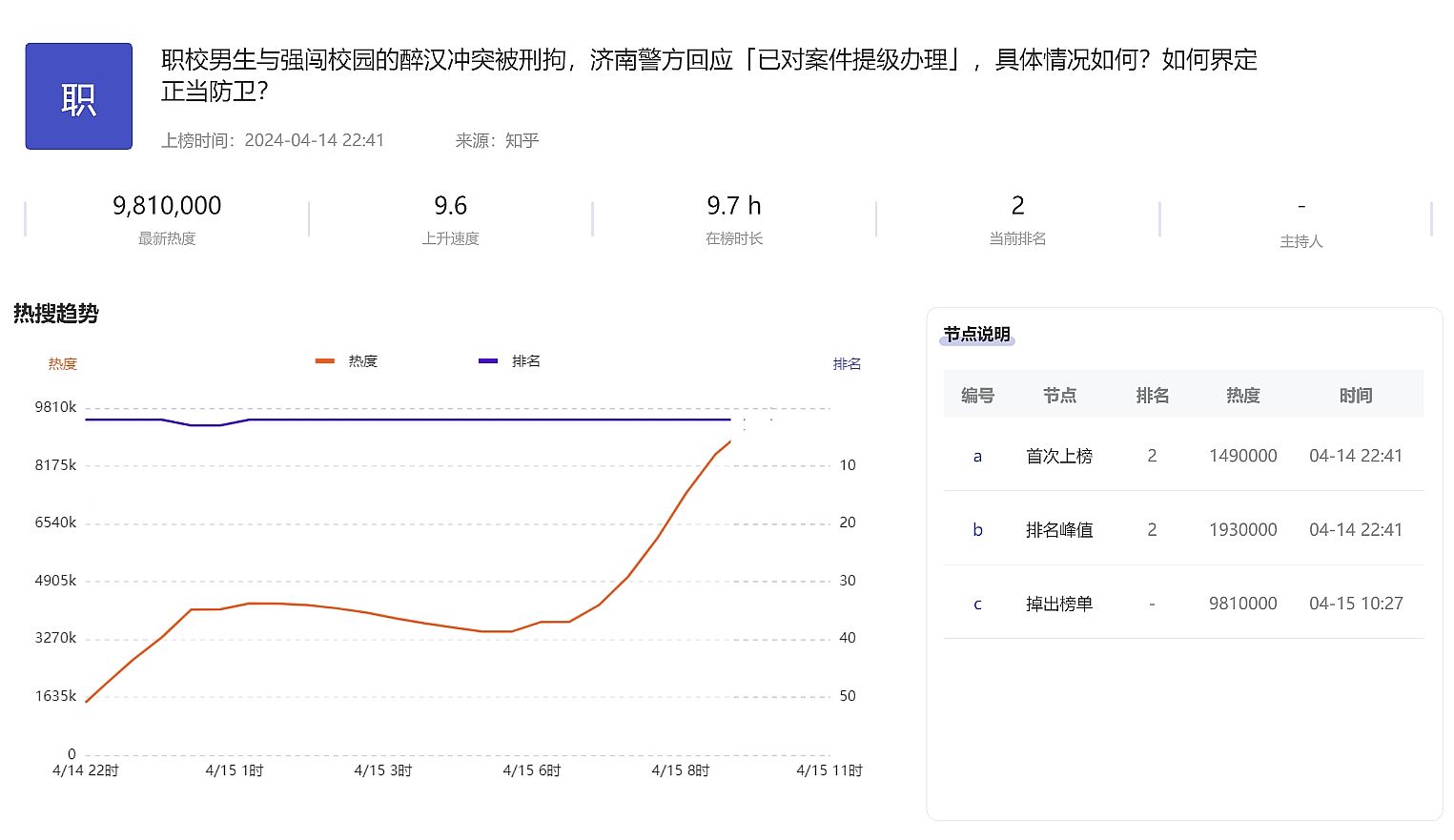Click the 时间 column header
The width and height of the screenshot is (1454, 840).
pyautogui.click(x=1356, y=395)
